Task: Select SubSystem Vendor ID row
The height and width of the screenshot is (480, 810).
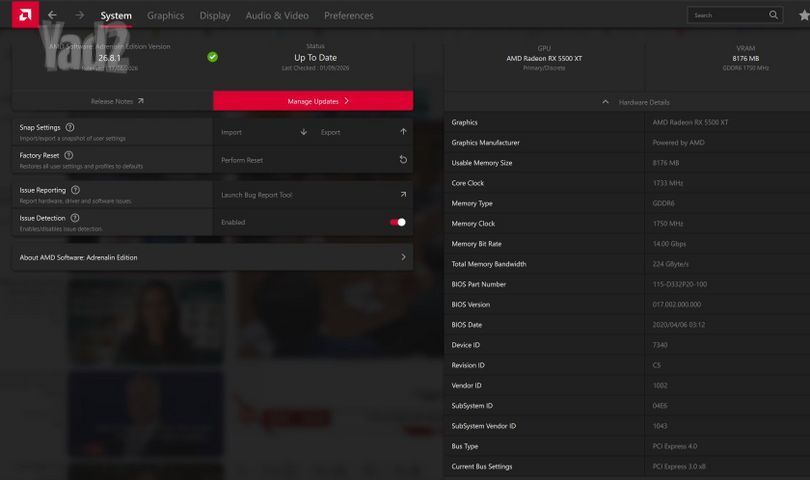Action: [627, 426]
